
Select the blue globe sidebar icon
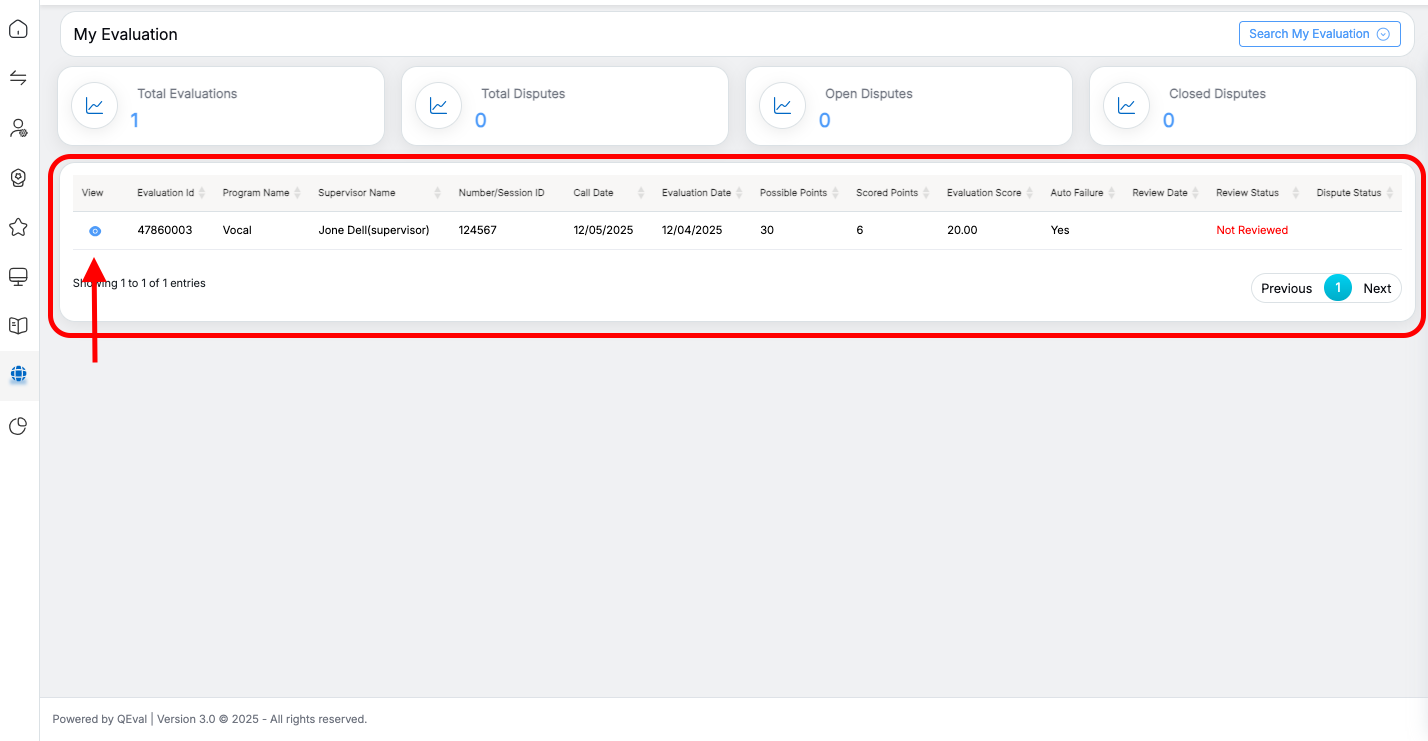coord(18,376)
